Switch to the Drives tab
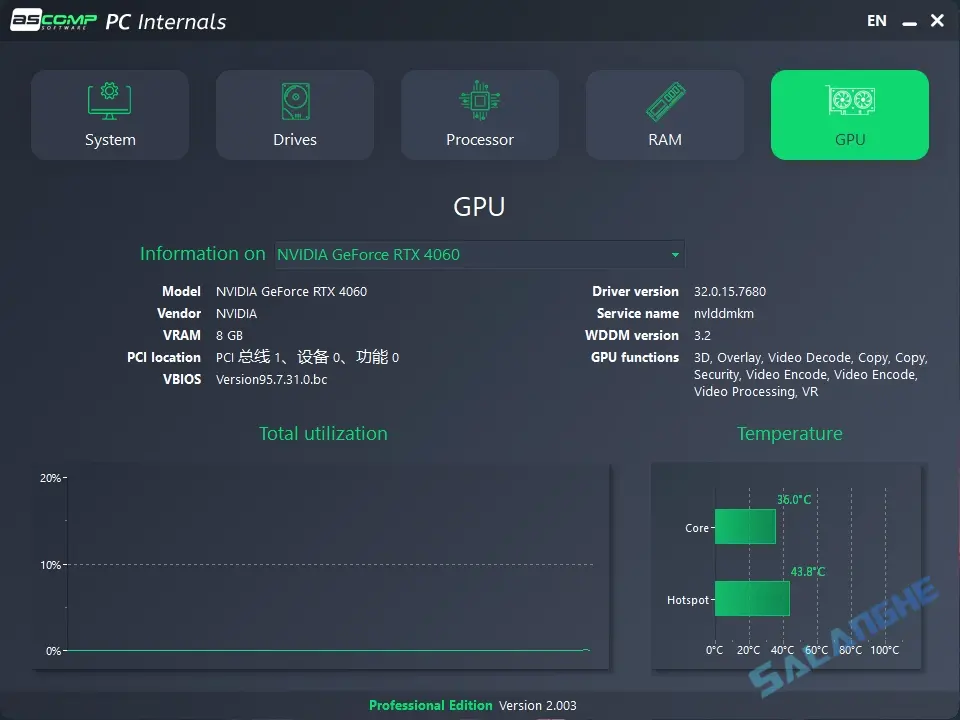 click(x=295, y=113)
